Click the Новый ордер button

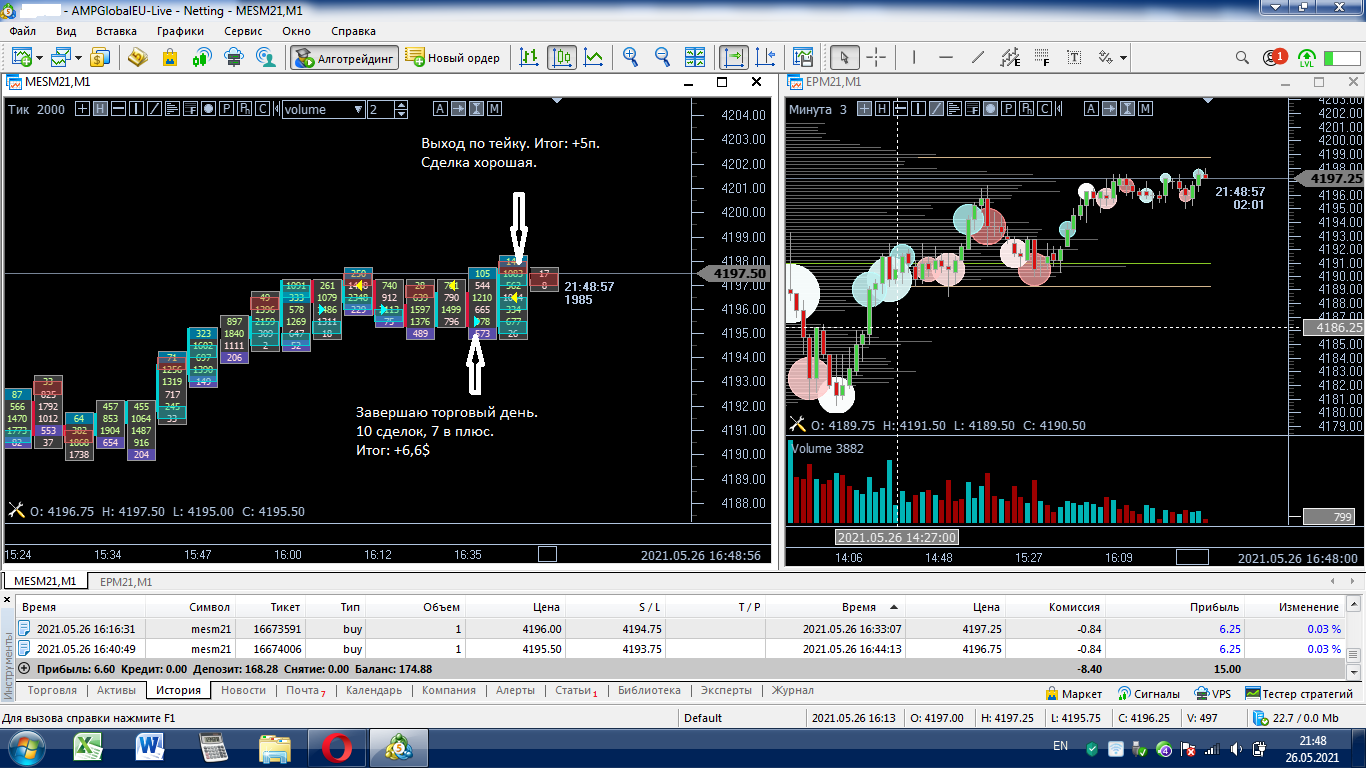454,57
